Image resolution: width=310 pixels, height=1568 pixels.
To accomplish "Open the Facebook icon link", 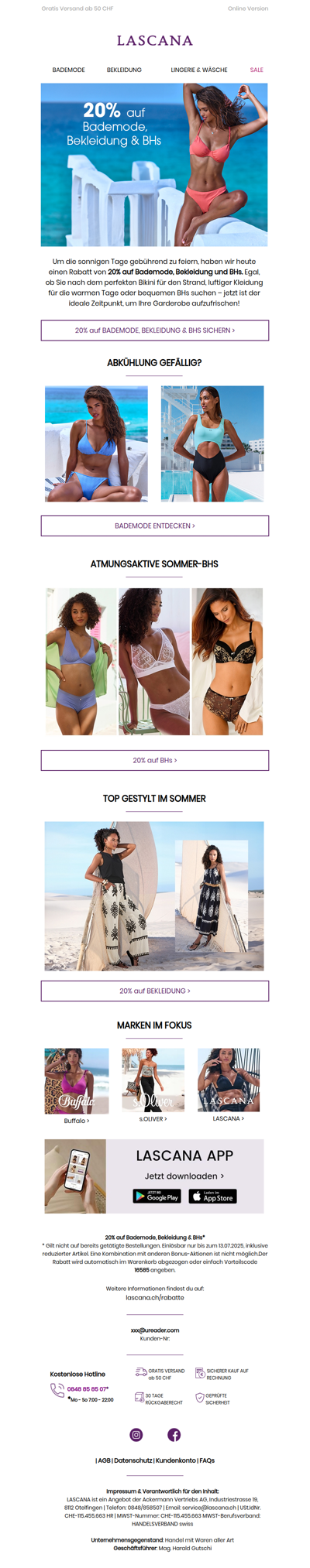I will click(174, 1434).
